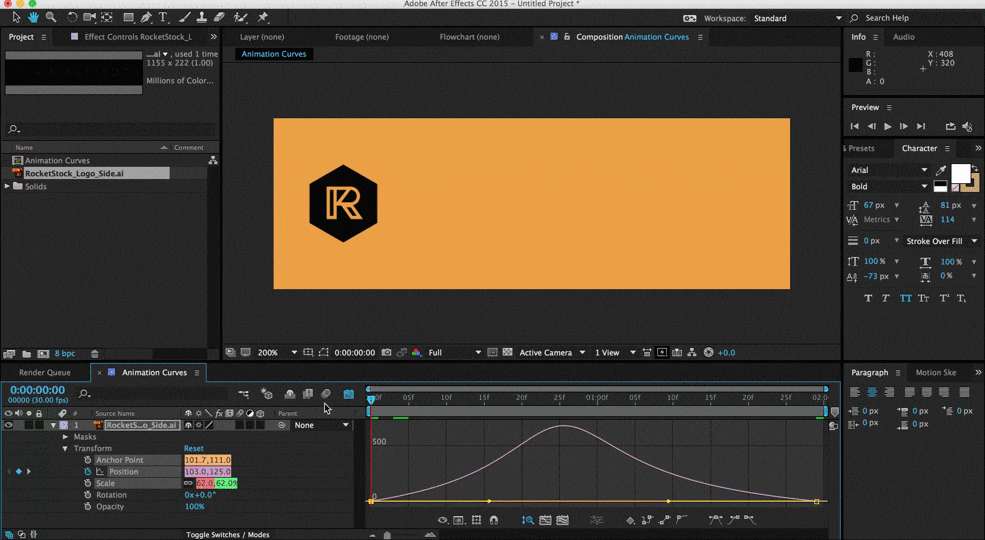Click the Transform Reset link
This screenshot has width=985, height=540.
pyautogui.click(x=193, y=448)
